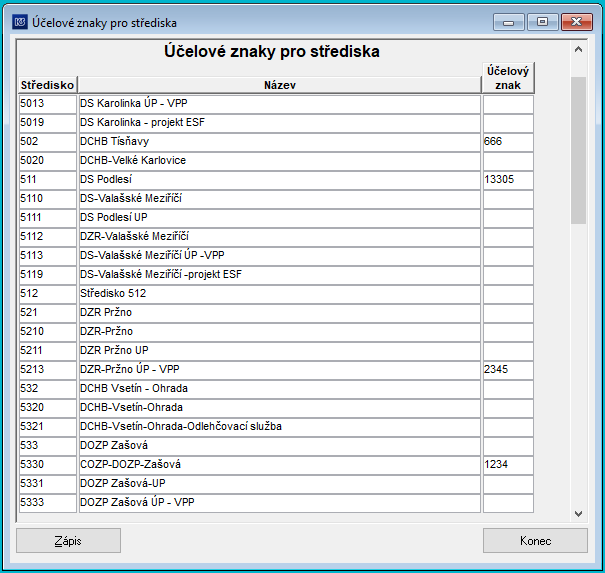605x573 pixels.
Task: Click Účelový znak field for row 5110
Action: click(508, 199)
